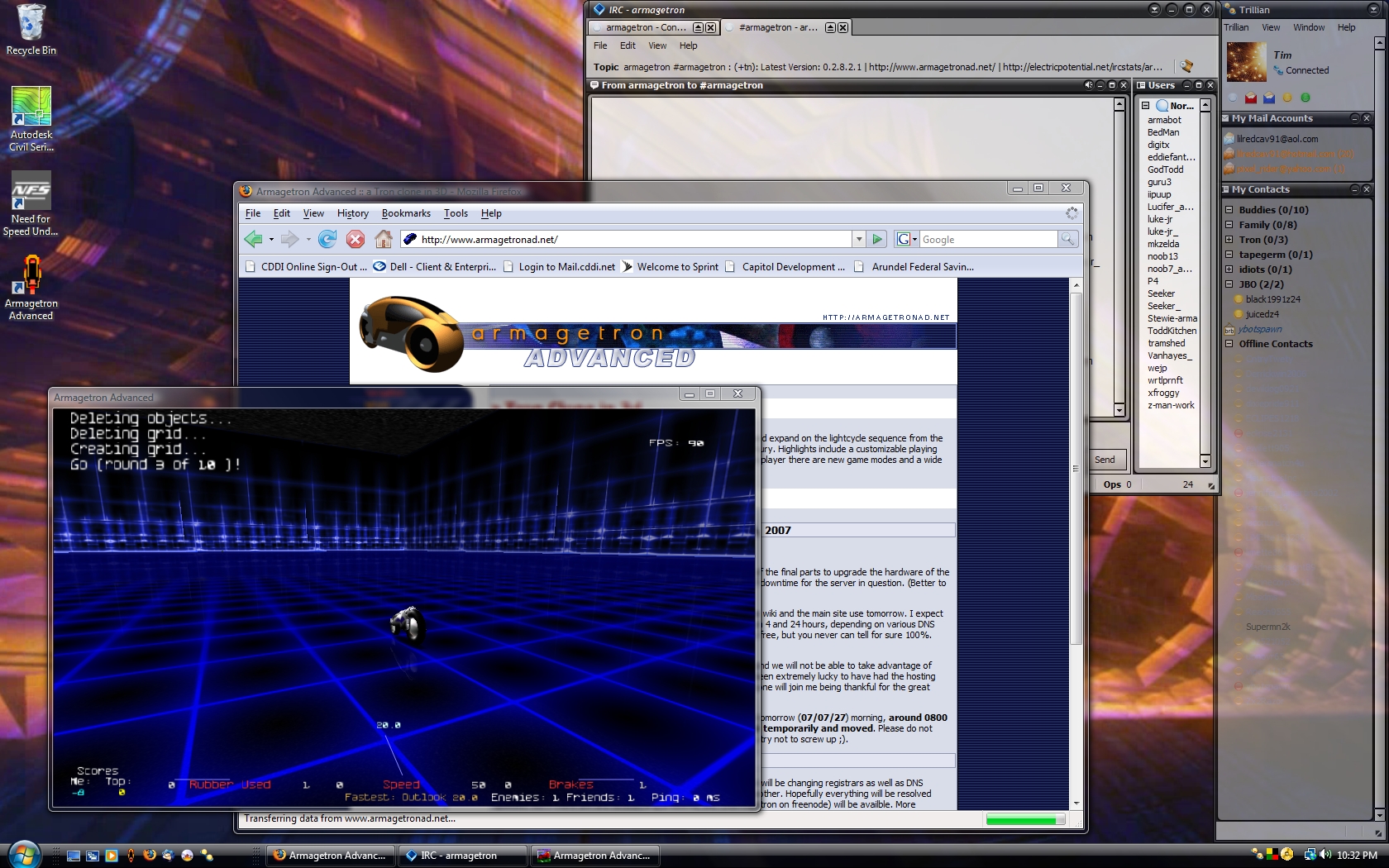Click the Firefox page vertical scrollbar thumb
1389x868 pixels.
(x=1076, y=467)
